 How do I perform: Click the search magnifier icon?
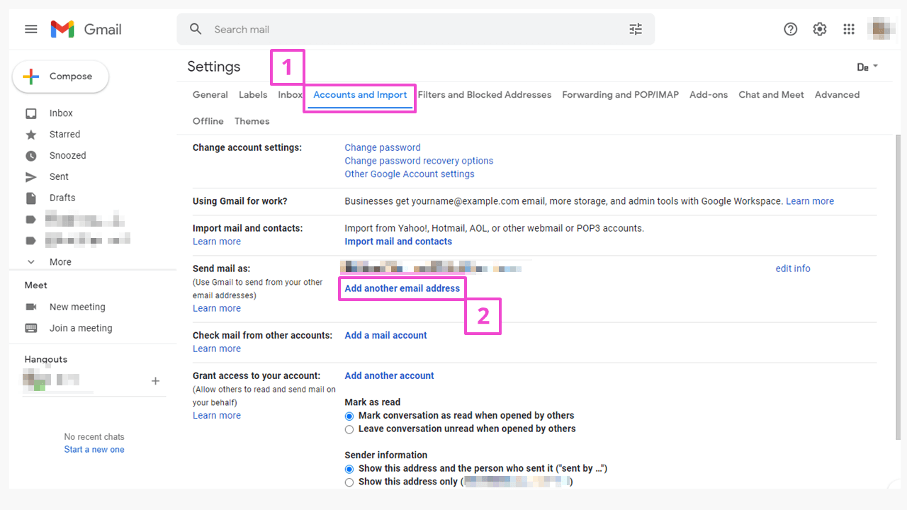point(196,29)
